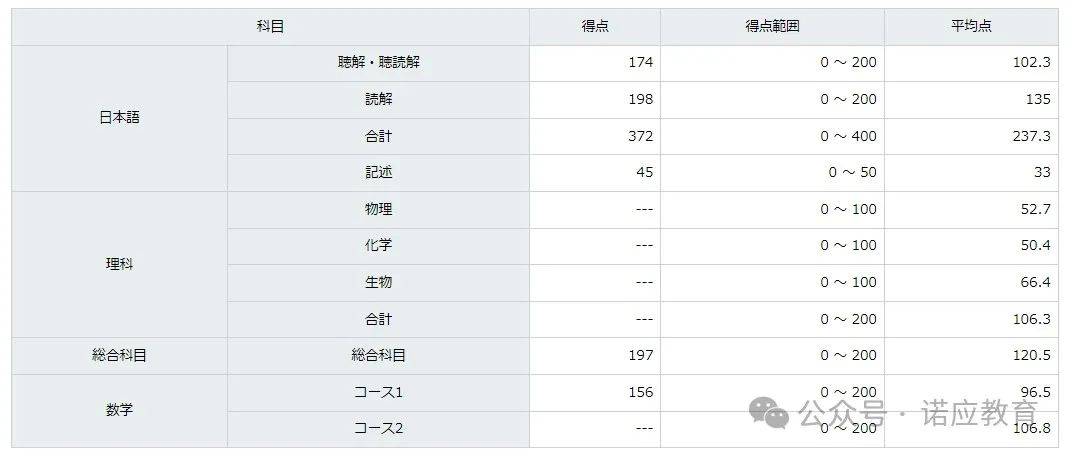Image resolution: width=1072 pixels, height=456 pixels.
Task: Click the 物理 row label
Action: [378, 209]
